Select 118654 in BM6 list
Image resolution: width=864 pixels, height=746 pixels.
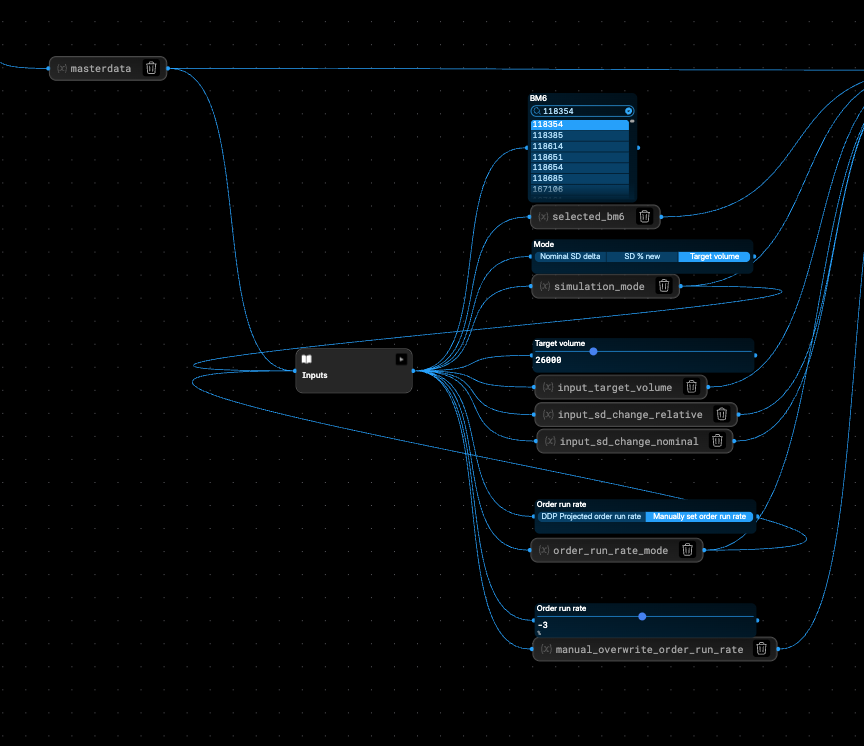[580, 167]
